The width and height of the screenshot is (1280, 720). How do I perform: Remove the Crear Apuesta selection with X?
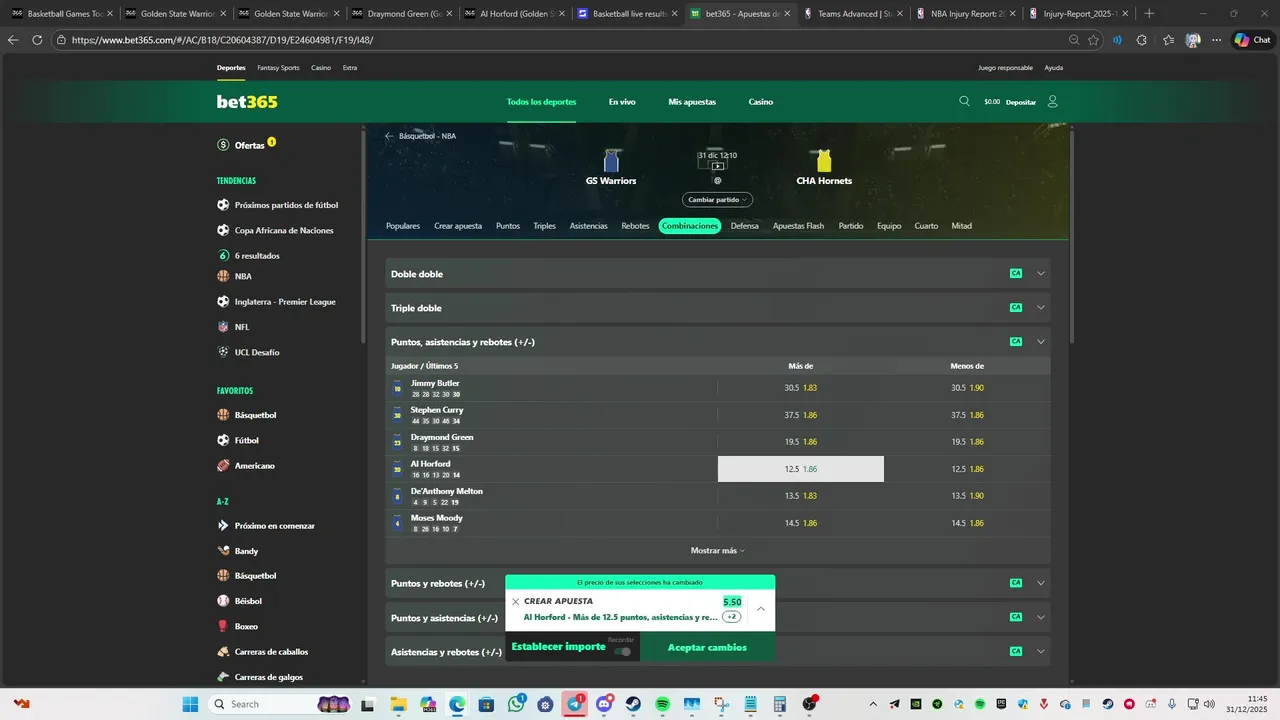pyautogui.click(x=516, y=602)
